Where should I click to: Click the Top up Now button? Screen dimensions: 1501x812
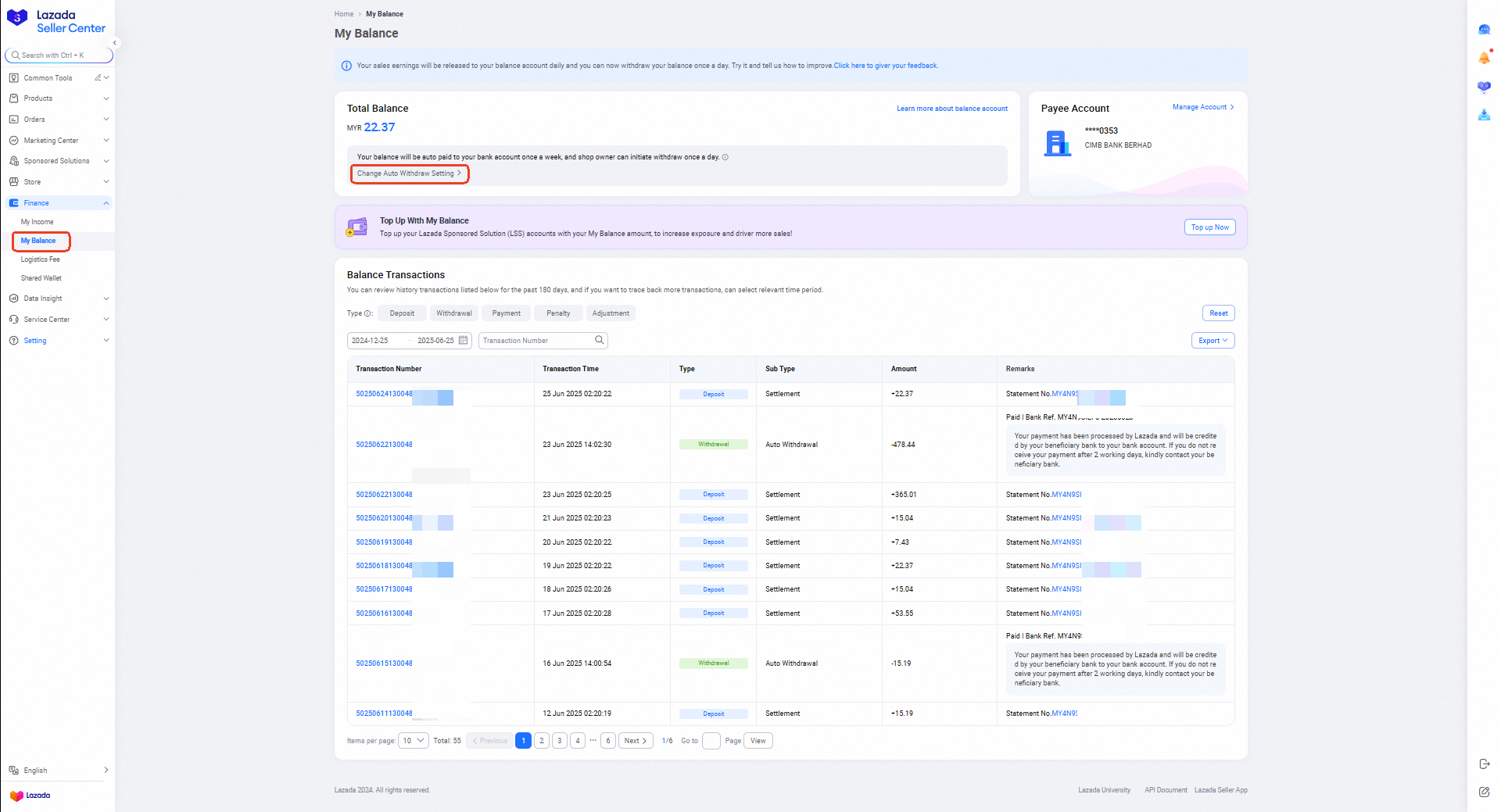(x=1209, y=227)
